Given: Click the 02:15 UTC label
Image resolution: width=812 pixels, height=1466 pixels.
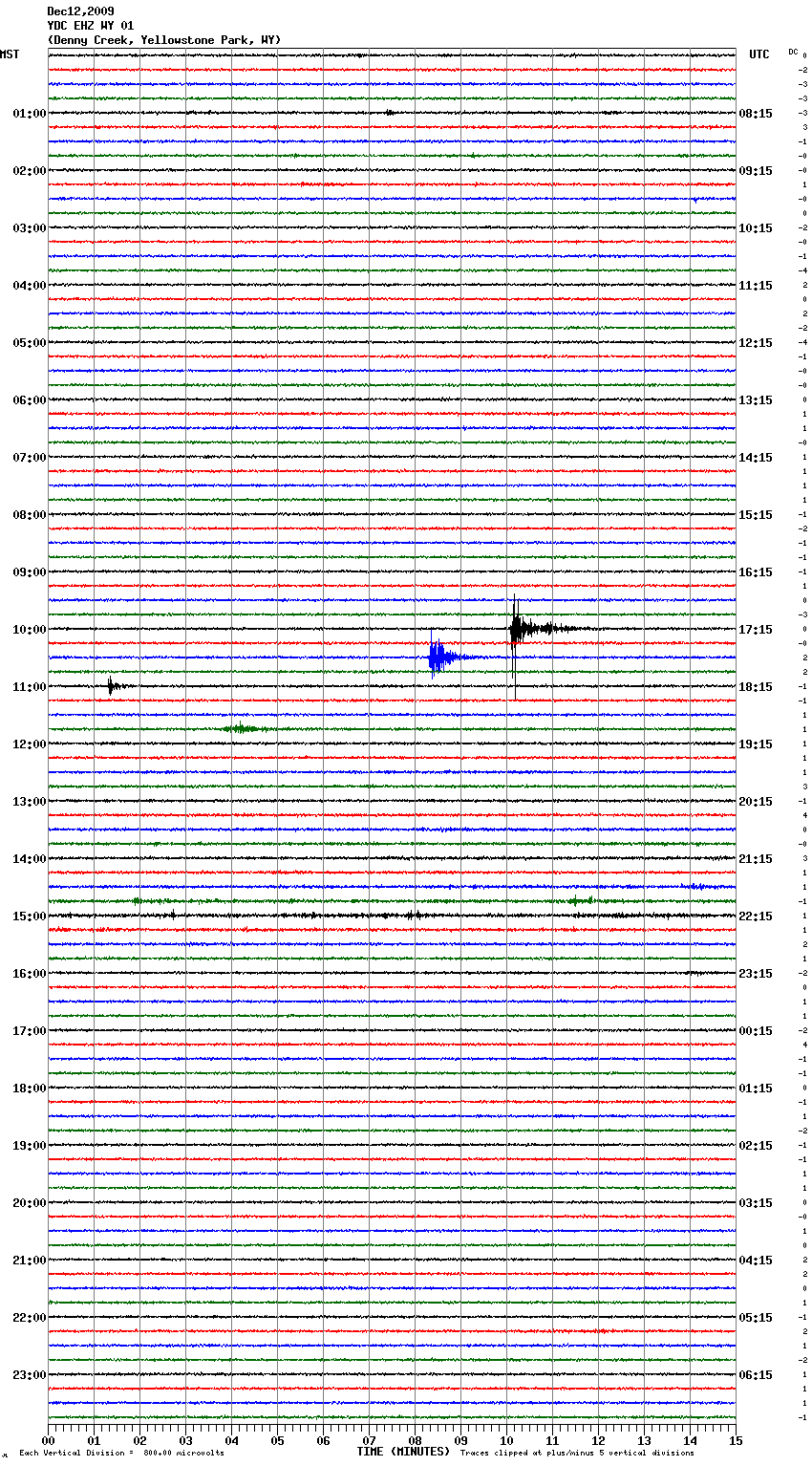Looking at the screenshot, I should [756, 1146].
